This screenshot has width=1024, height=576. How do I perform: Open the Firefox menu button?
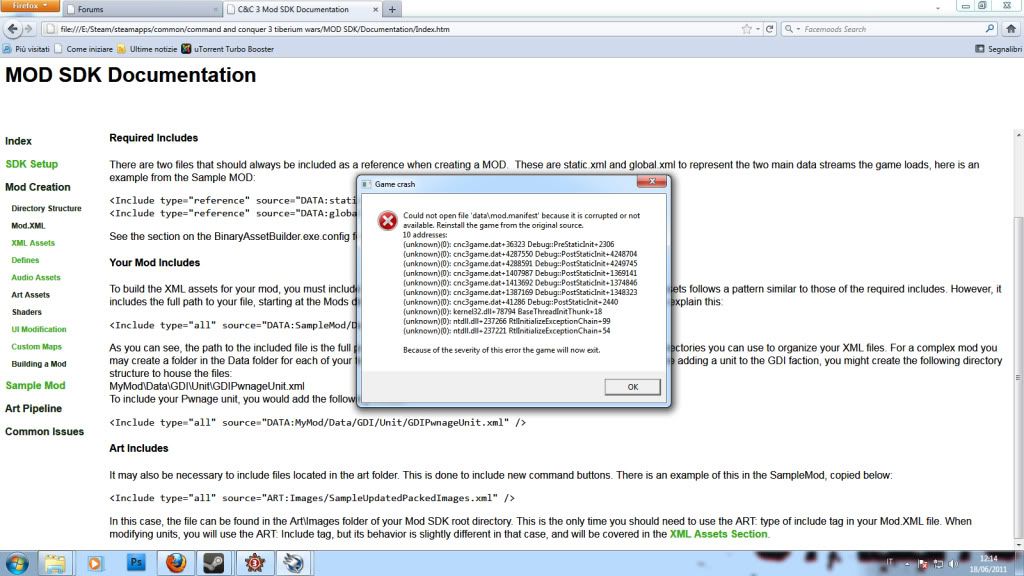tap(29, 6)
